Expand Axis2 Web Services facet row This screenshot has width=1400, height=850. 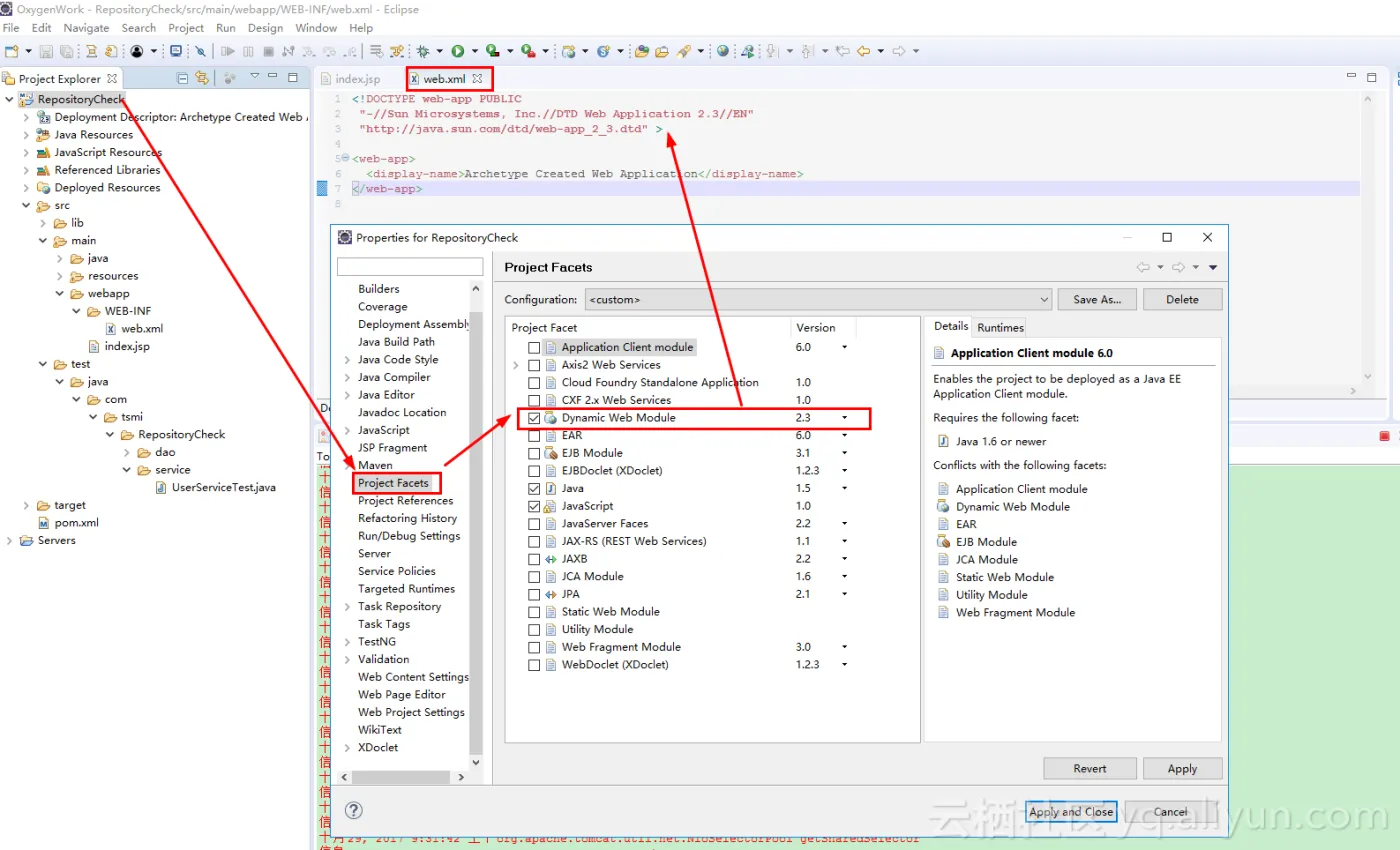point(516,365)
